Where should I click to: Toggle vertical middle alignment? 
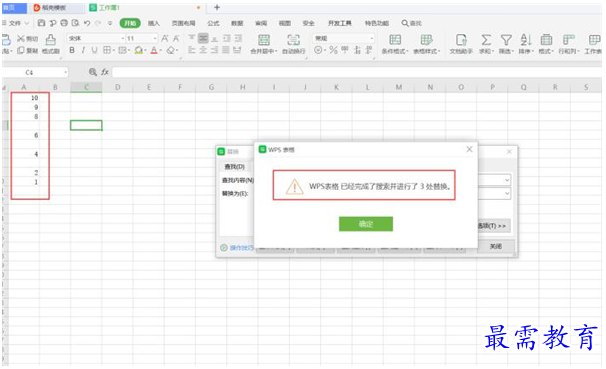point(203,38)
